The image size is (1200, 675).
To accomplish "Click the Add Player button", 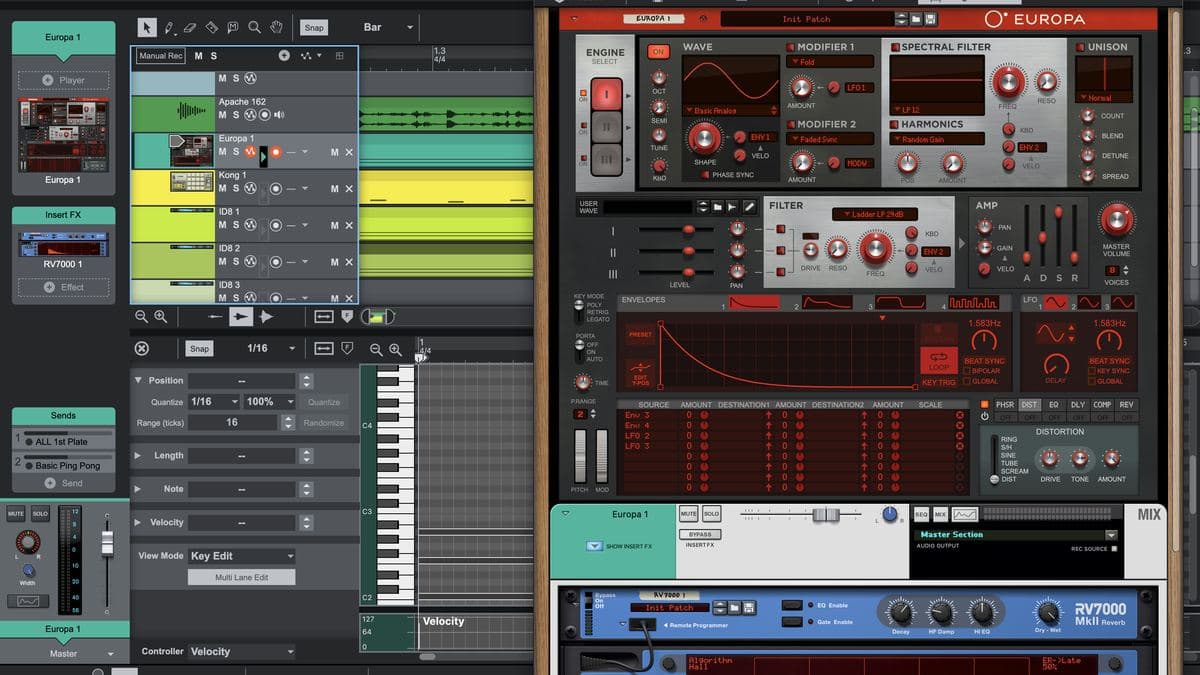I will tap(65, 80).
